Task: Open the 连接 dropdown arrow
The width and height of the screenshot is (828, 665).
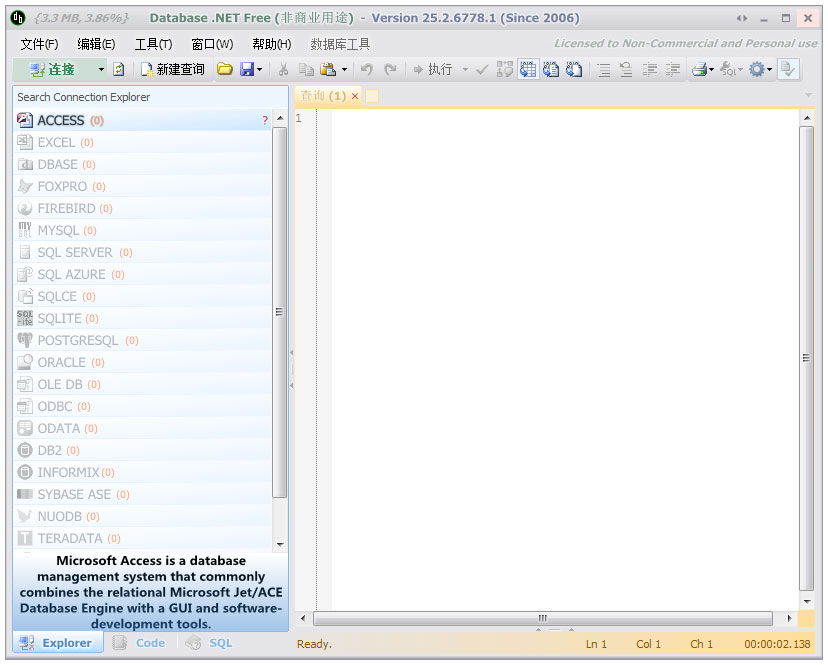Action: coord(101,69)
